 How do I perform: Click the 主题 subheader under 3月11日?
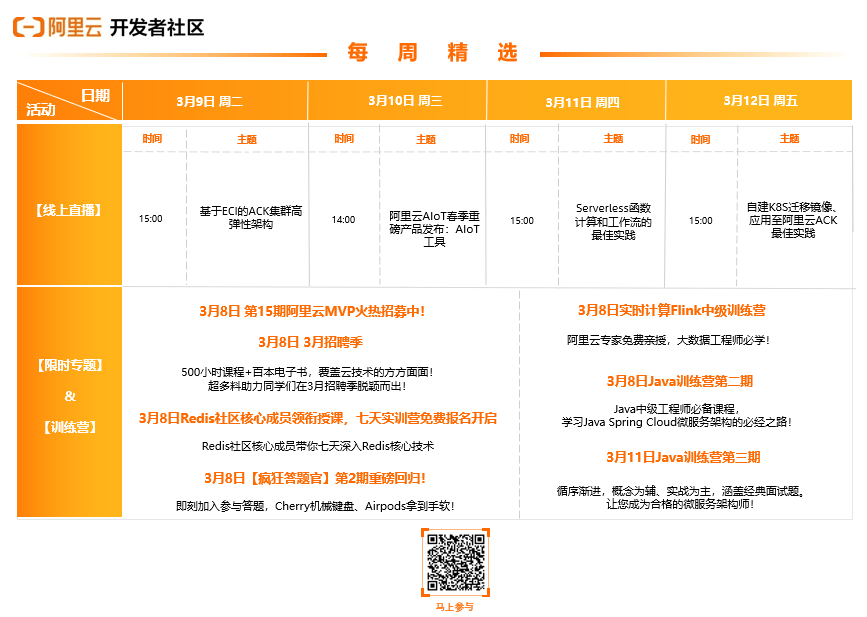[614, 138]
